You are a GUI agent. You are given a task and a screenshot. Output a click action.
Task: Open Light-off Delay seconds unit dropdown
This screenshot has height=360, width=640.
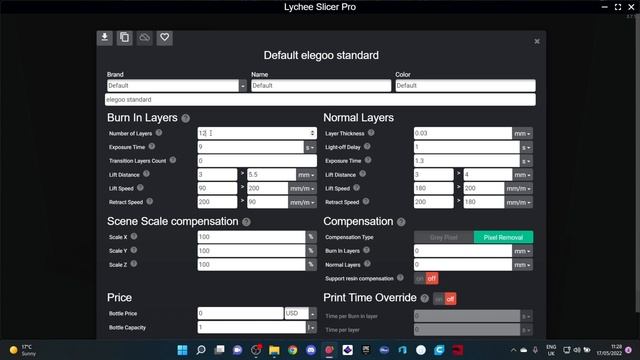[526, 147]
